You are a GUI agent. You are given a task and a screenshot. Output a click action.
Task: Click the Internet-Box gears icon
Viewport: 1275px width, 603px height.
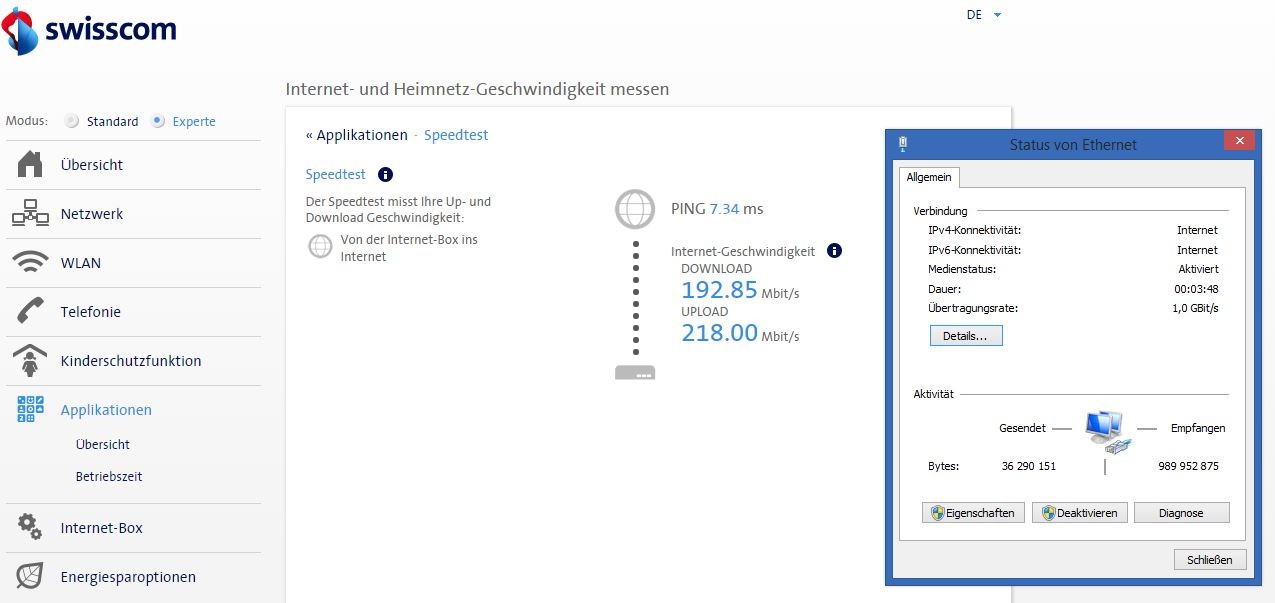pyautogui.click(x=30, y=528)
